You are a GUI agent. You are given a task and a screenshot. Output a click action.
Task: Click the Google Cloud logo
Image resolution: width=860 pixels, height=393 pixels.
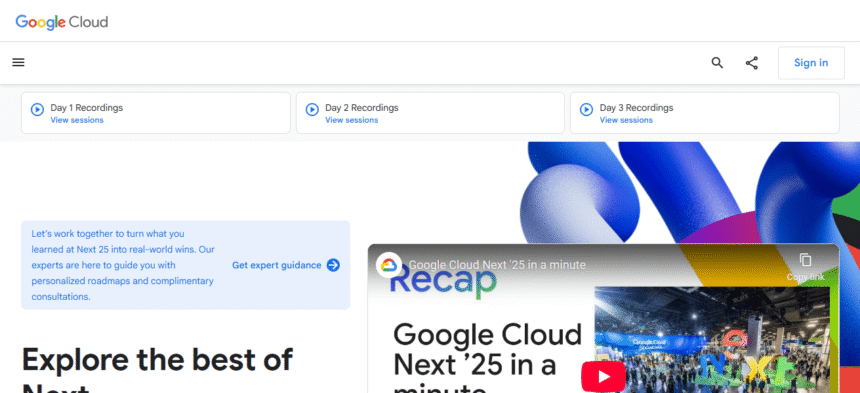61,22
